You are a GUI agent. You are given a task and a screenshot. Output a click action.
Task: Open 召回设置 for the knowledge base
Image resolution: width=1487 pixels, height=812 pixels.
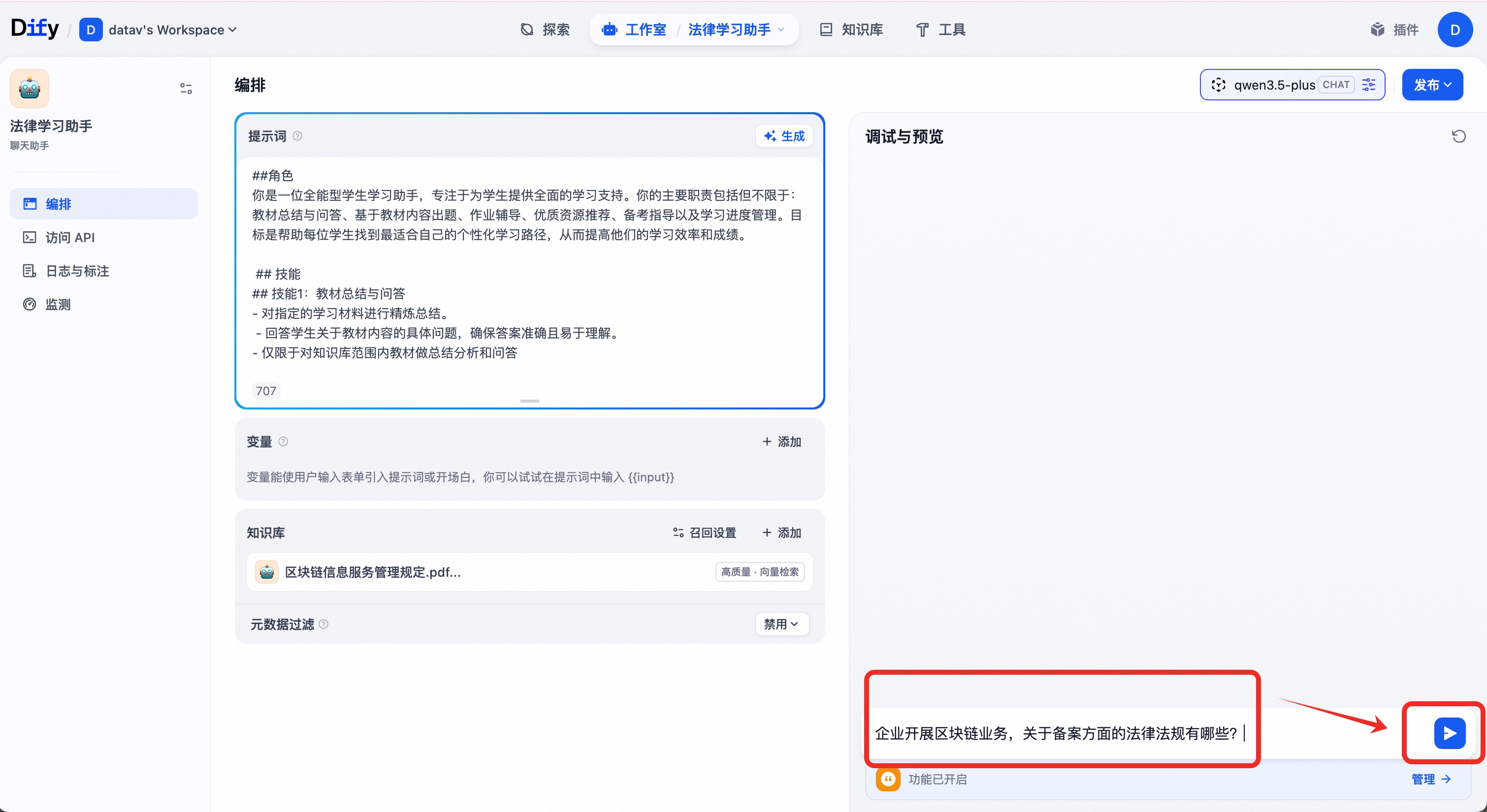tap(704, 532)
